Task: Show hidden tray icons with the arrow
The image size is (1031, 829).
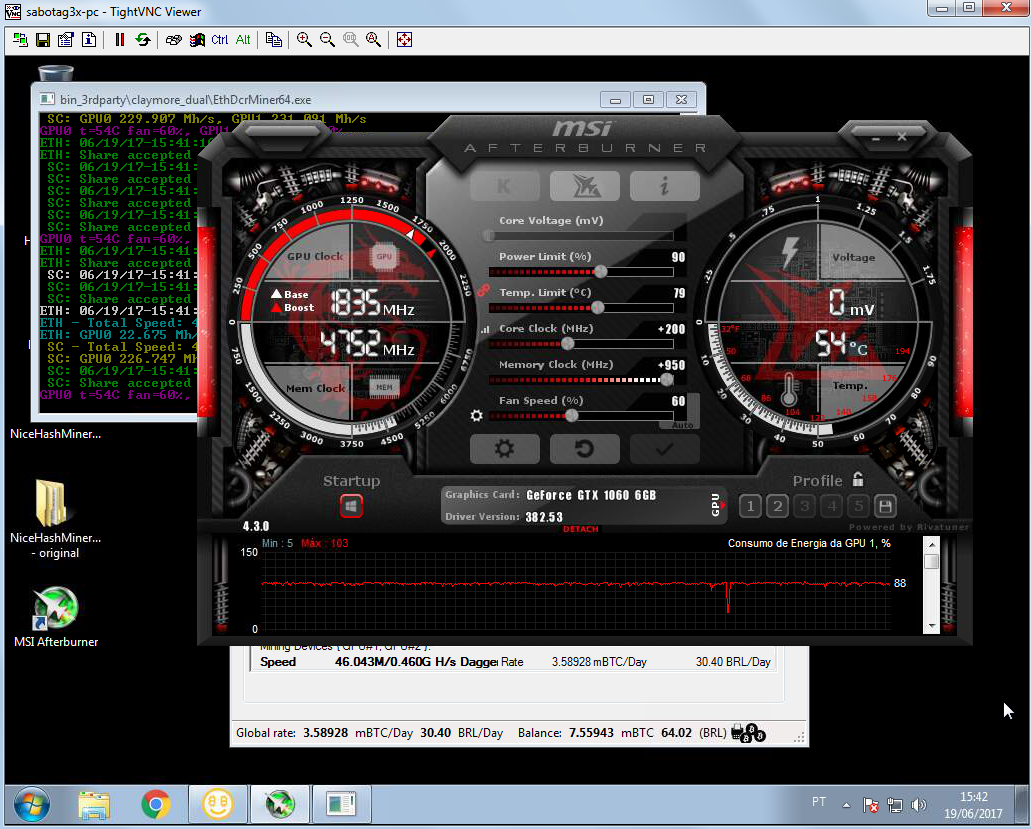Action: click(x=846, y=805)
